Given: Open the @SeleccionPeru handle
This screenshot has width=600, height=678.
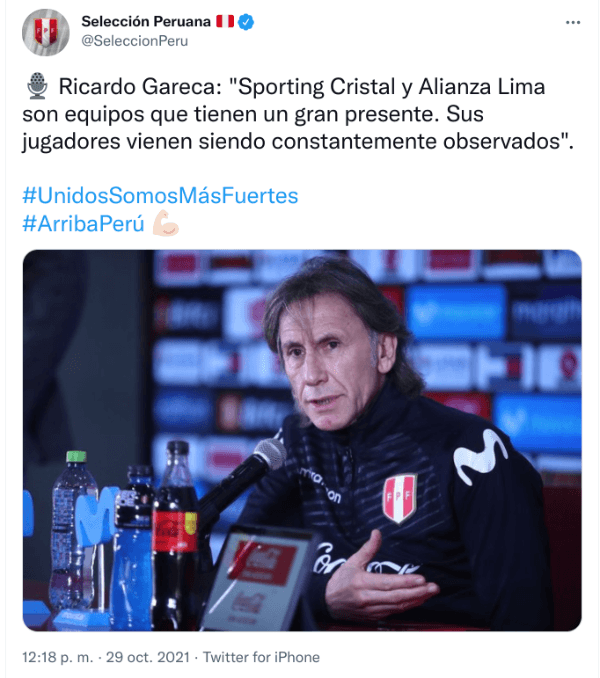Looking at the screenshot, I should [x=135, y=41].
